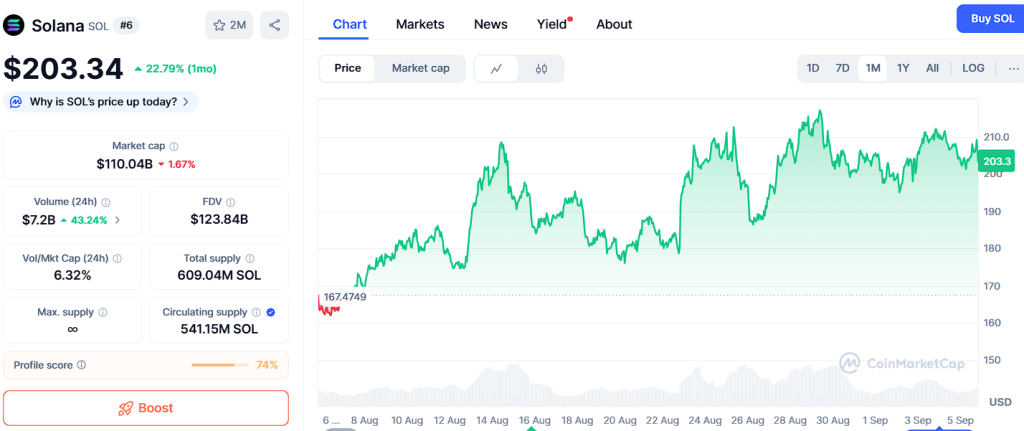Image resolution: width=1024 pixels, height=431 pixels.
Task: Expand Volume (24h) details chevron
Action: pyautogui.click(x=117, y=220)
